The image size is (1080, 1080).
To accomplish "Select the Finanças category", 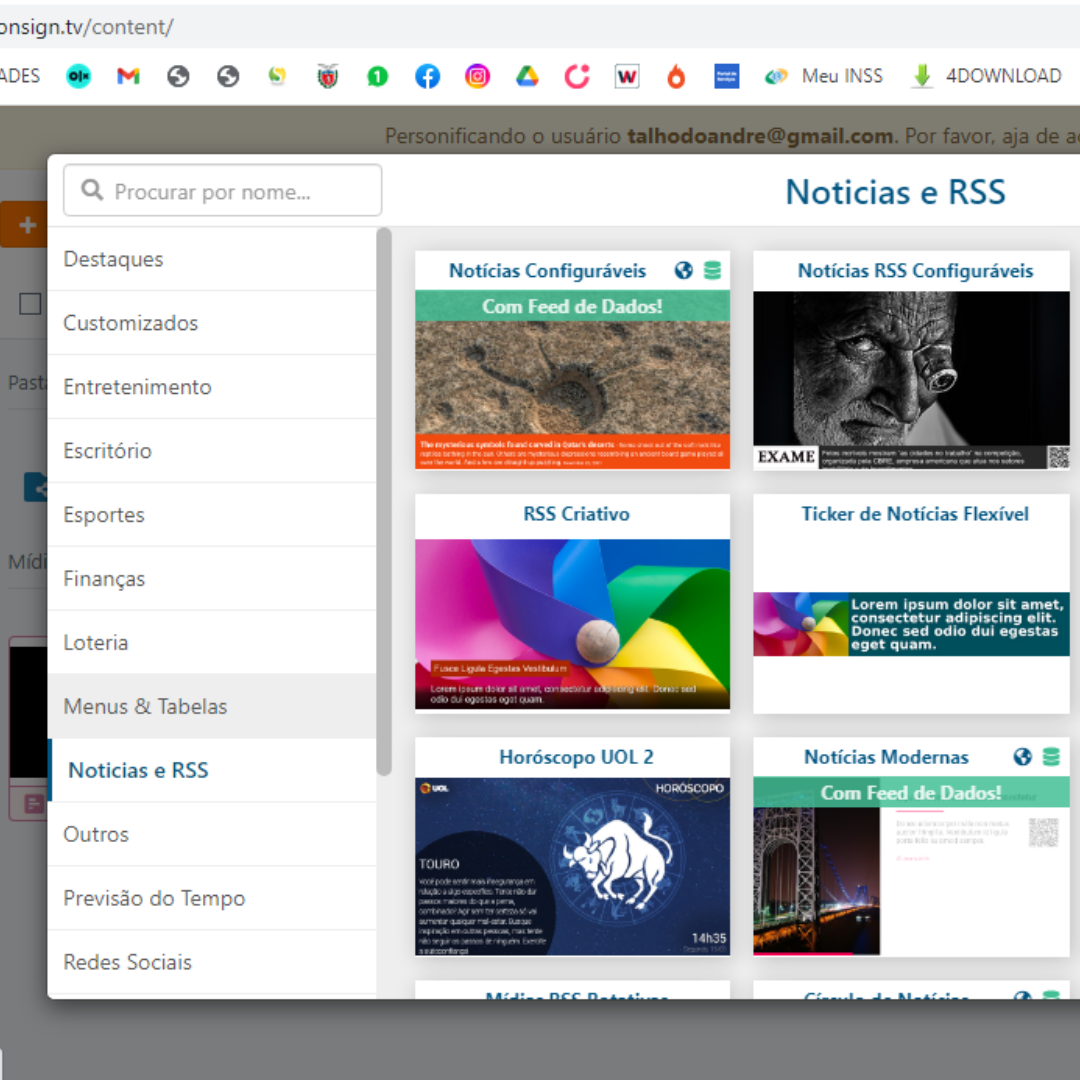I will [212, 579].
